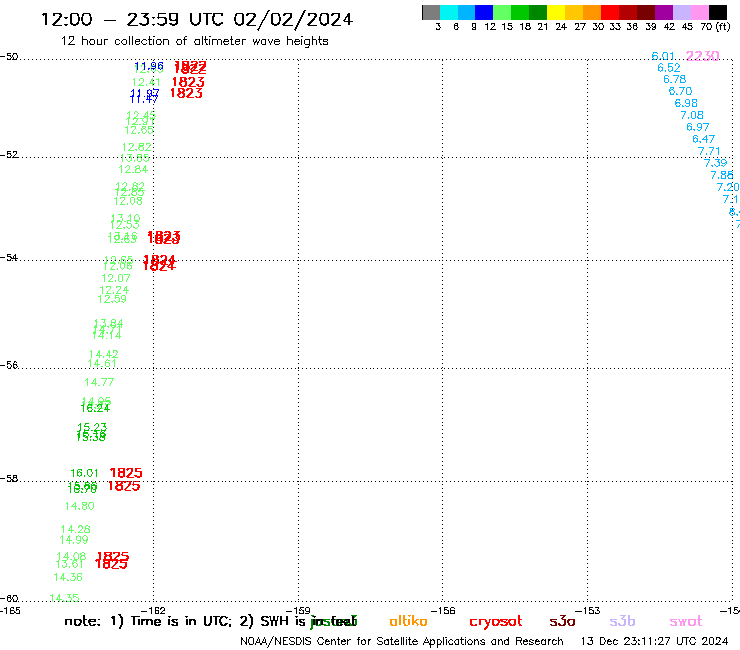Click the lavender swatch in the color scale
The image size is (740, 650).
coord(682,12)
